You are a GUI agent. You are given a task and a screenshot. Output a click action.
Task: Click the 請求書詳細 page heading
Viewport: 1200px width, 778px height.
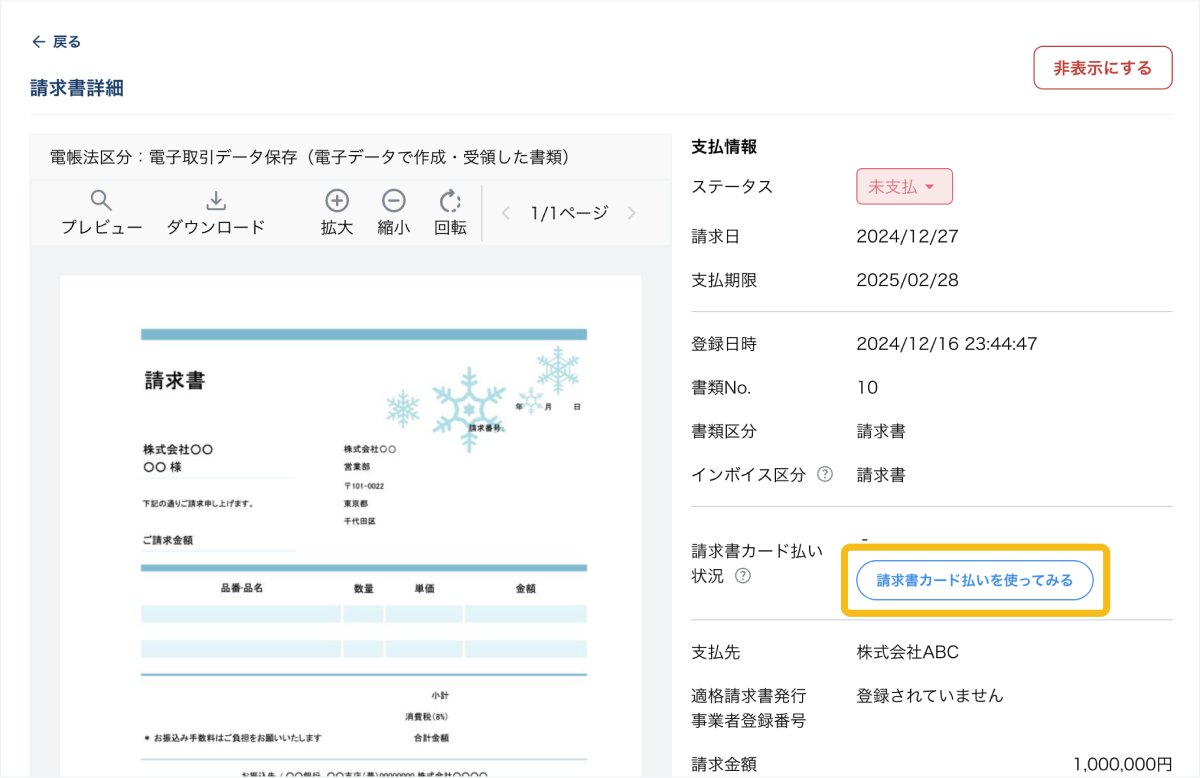coord(77,88)
